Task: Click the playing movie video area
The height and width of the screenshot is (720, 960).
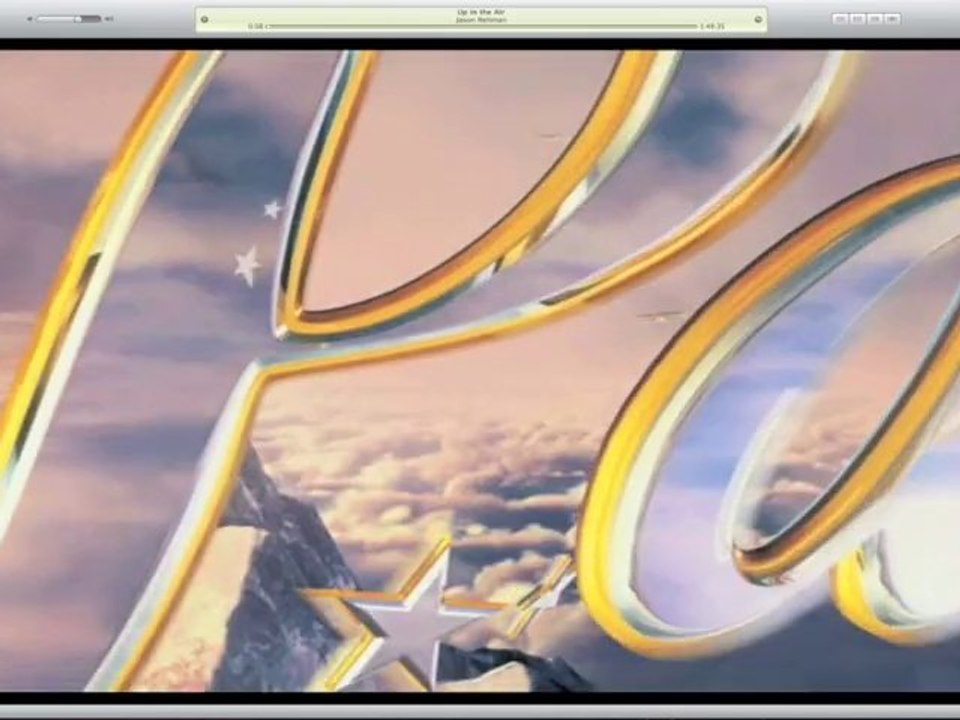Action: 480,370
